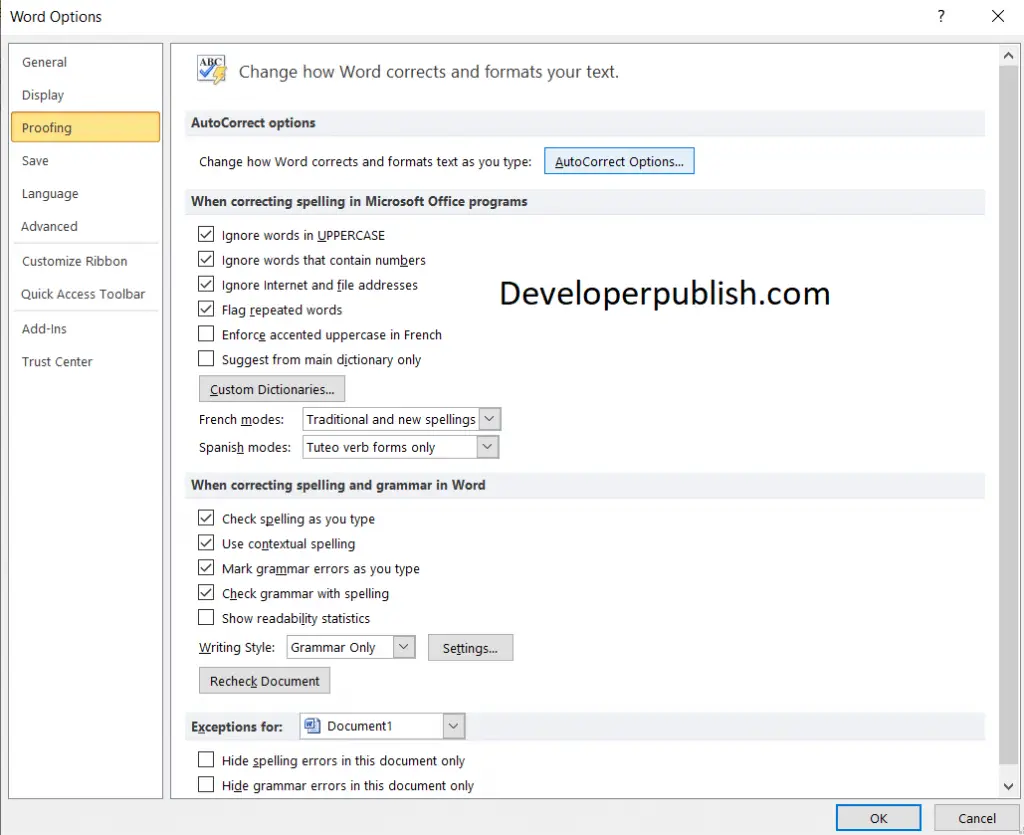The width and height of the screenshot is (1024, 835).
Task: Click the 'AutoCorrect options' section heading
Action: [253, 123]
